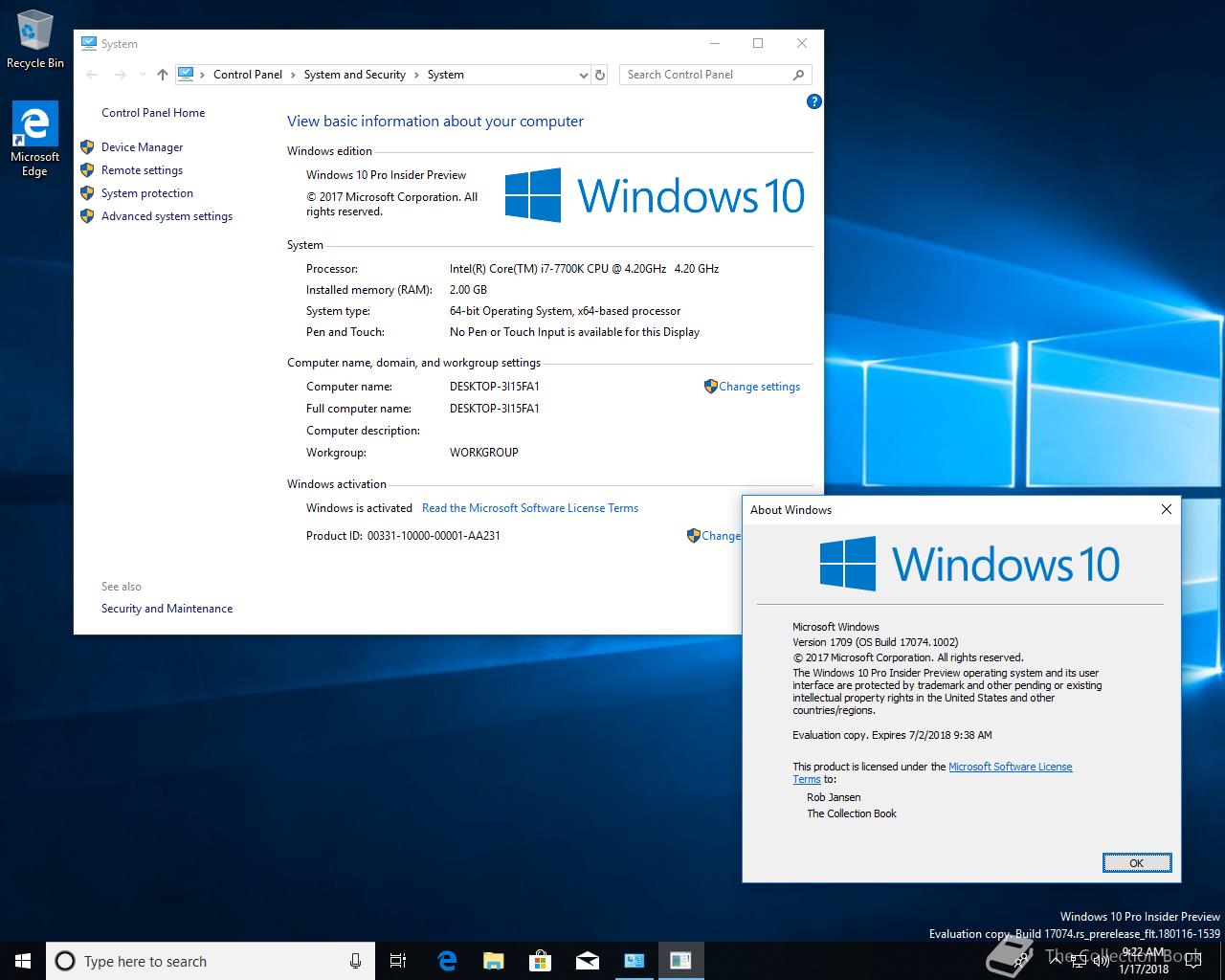Open Device Manager link
The height and width of the screenshot is (980, 1225).
click(142, 147)
